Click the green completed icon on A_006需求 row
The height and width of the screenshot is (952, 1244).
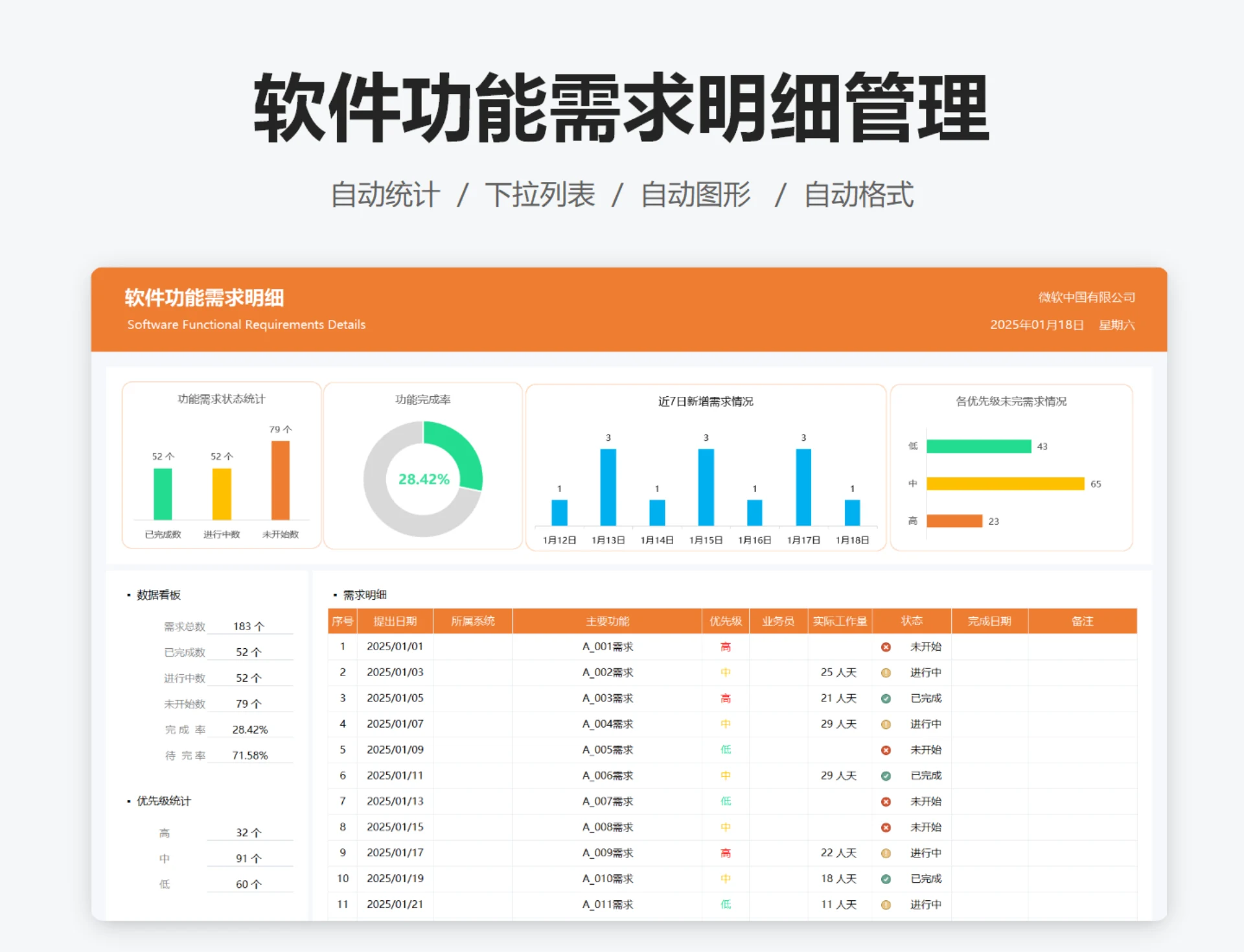pos(886,775)
